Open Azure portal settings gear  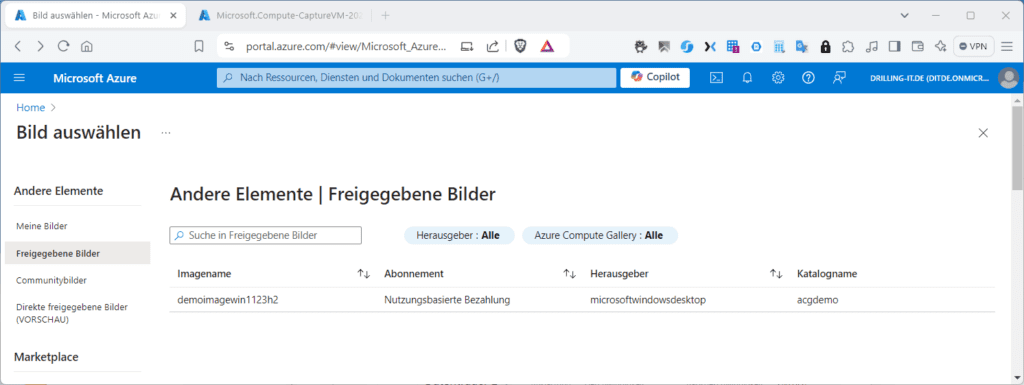tap(778, 78)
